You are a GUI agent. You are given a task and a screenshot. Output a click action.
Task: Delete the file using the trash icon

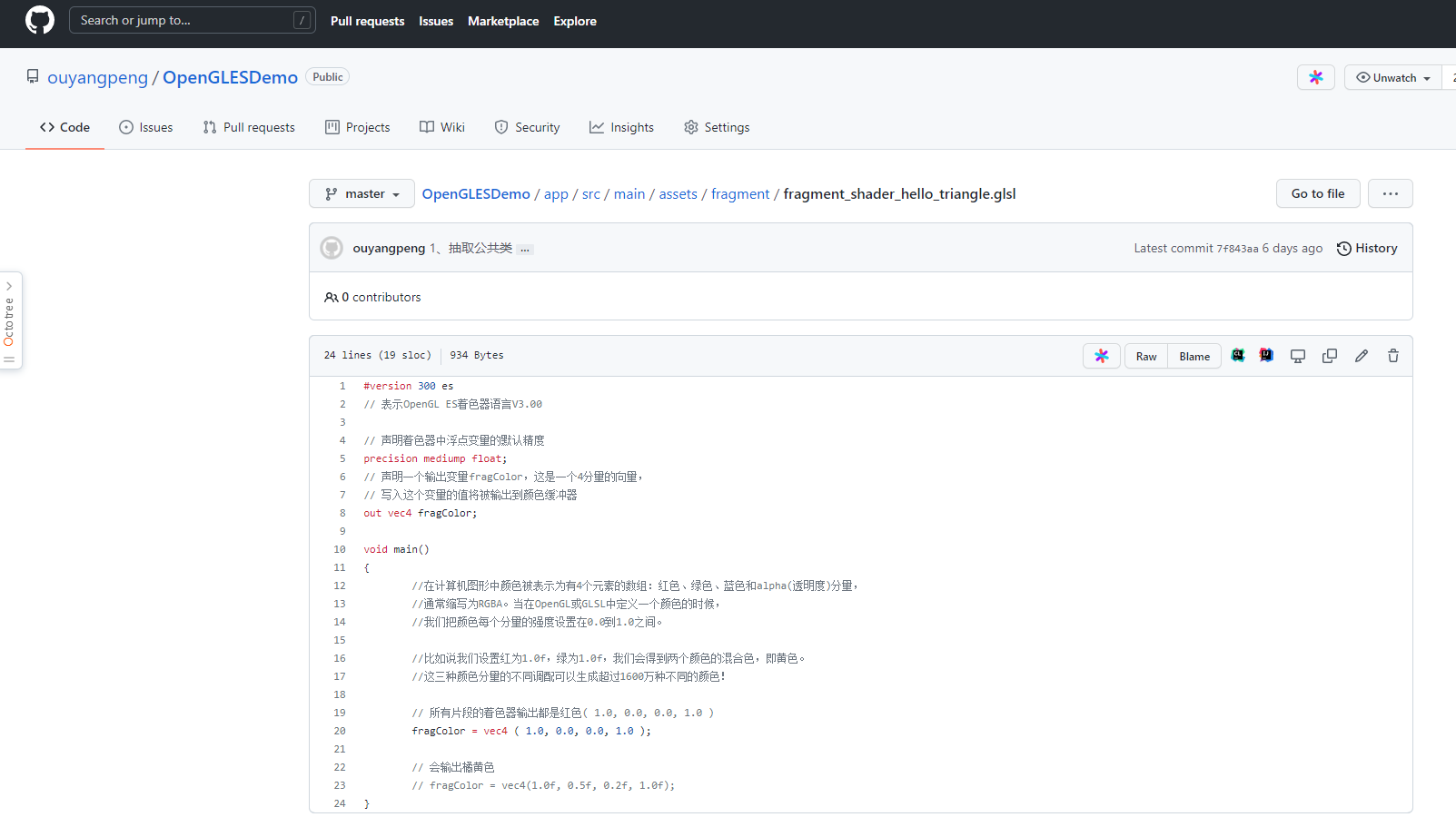[x=1392, y=356]
